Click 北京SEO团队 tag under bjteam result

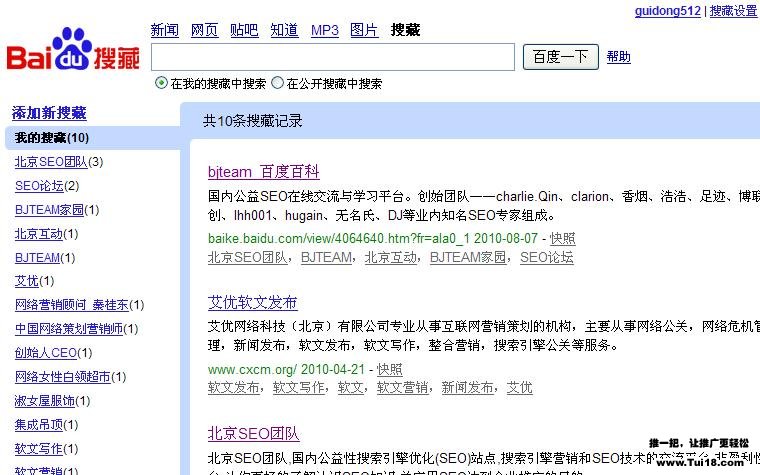pyautogui.click(x=248, y=257)
